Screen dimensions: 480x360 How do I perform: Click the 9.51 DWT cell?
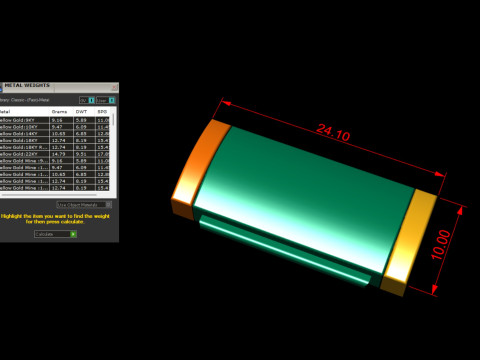pos(84,154)
